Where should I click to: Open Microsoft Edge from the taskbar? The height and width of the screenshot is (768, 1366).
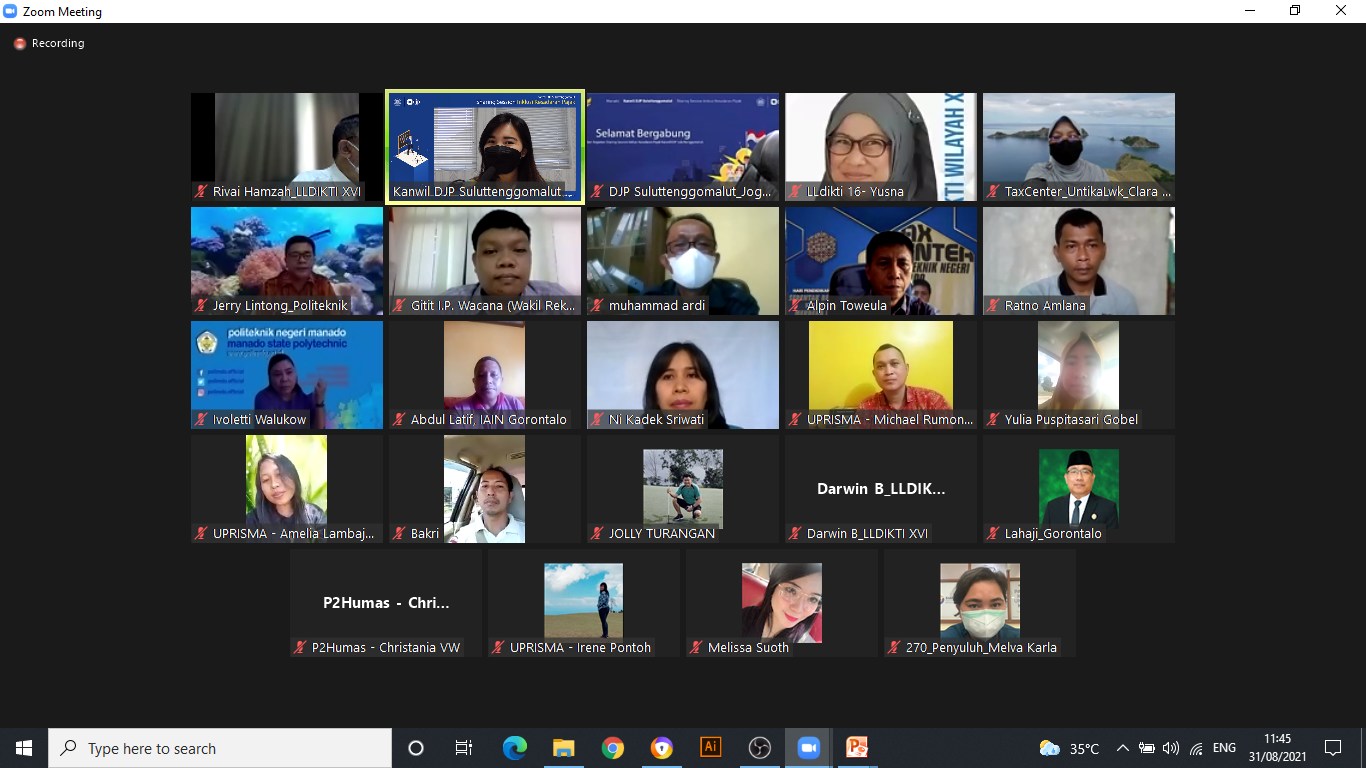(515, 748)
